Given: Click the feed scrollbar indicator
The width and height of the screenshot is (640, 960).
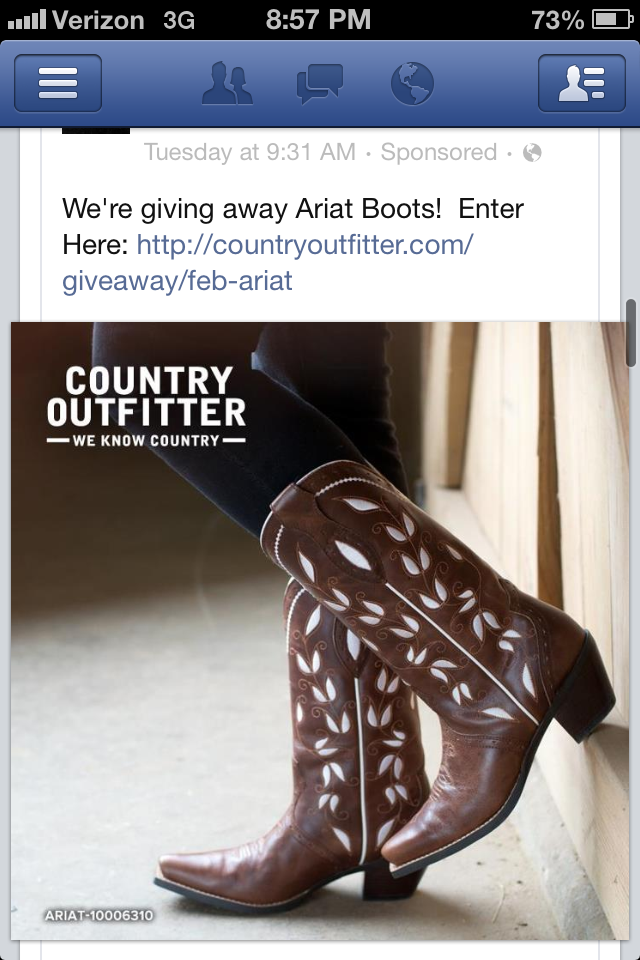Looking at the screenshot, I should [631, 333].
